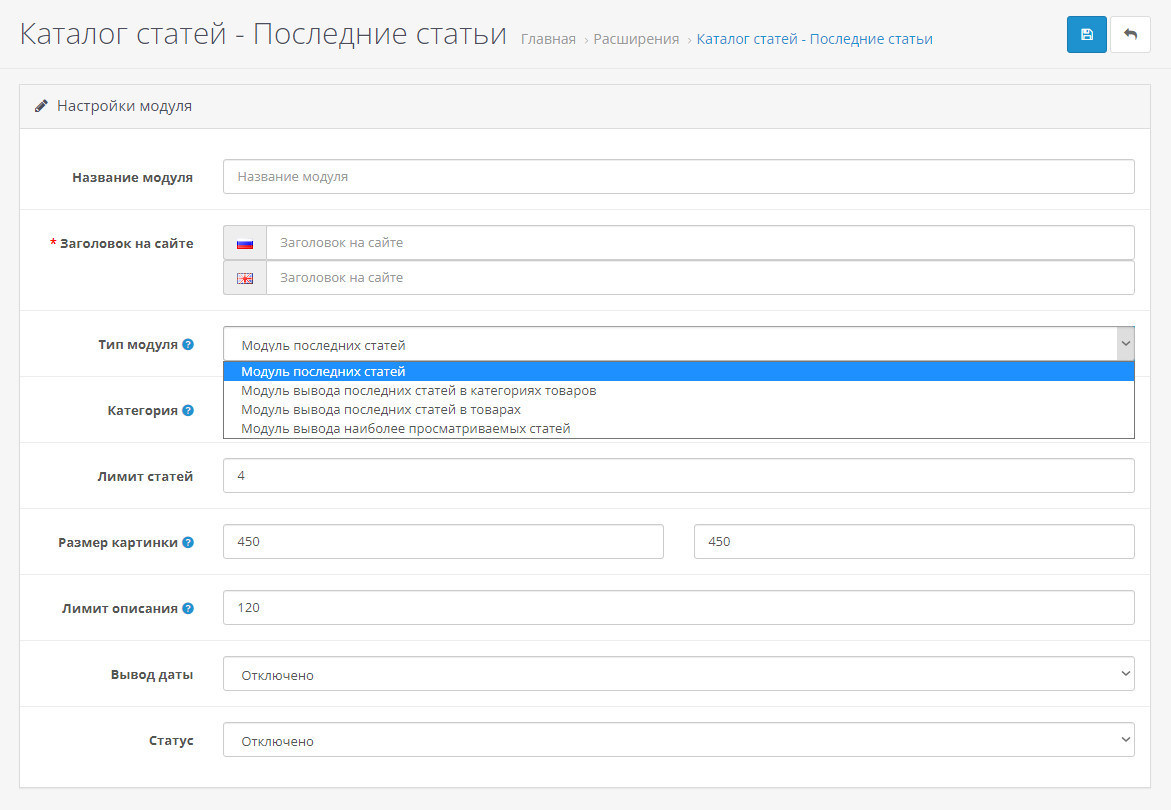Select option Модуль последних статей
Image resolution: width=1171 pixels, height=810 pixels.
click(x=679, y=372)
